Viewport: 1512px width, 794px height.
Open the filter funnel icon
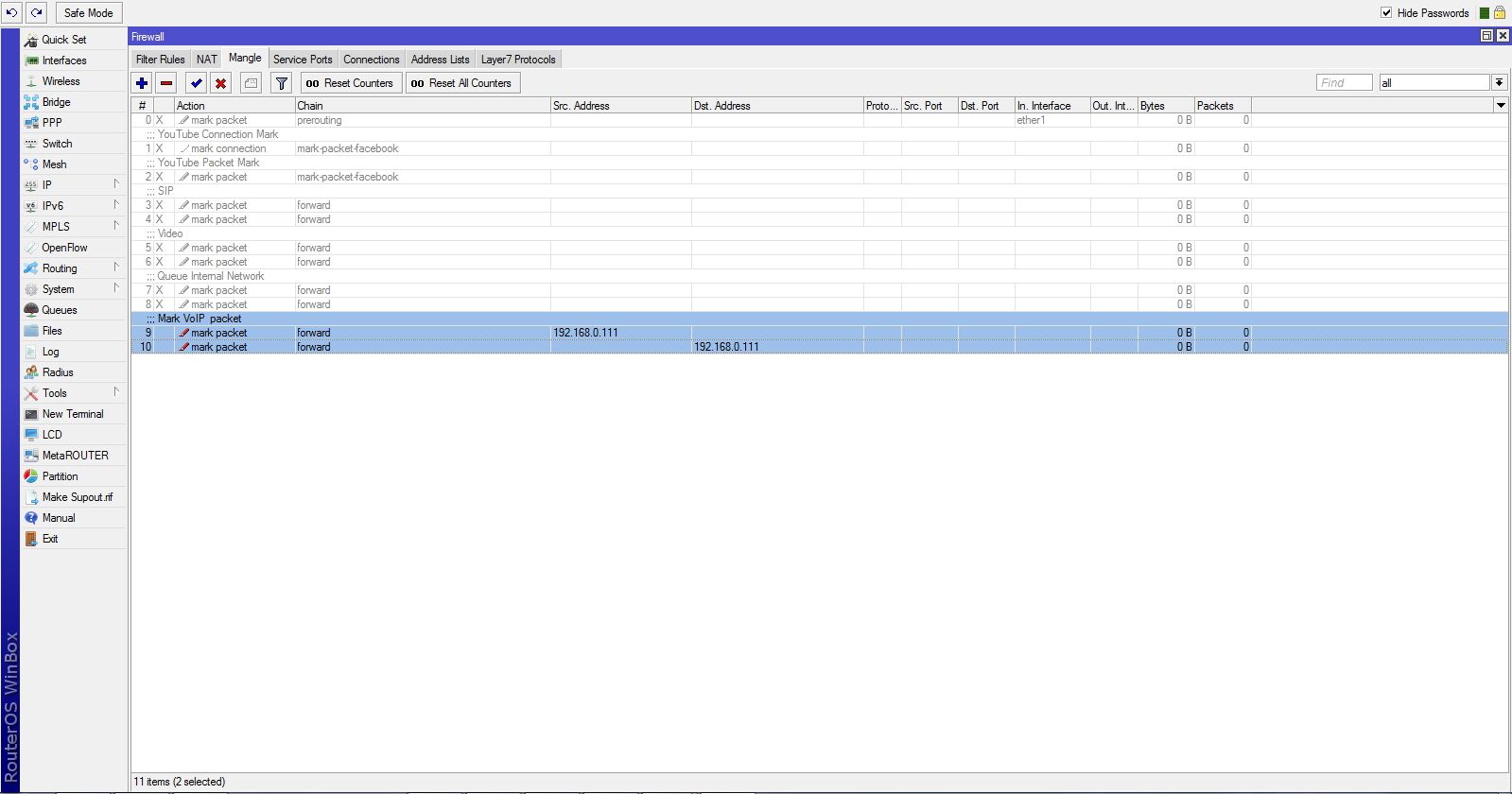pyautogui.click(x=282, y=83)
